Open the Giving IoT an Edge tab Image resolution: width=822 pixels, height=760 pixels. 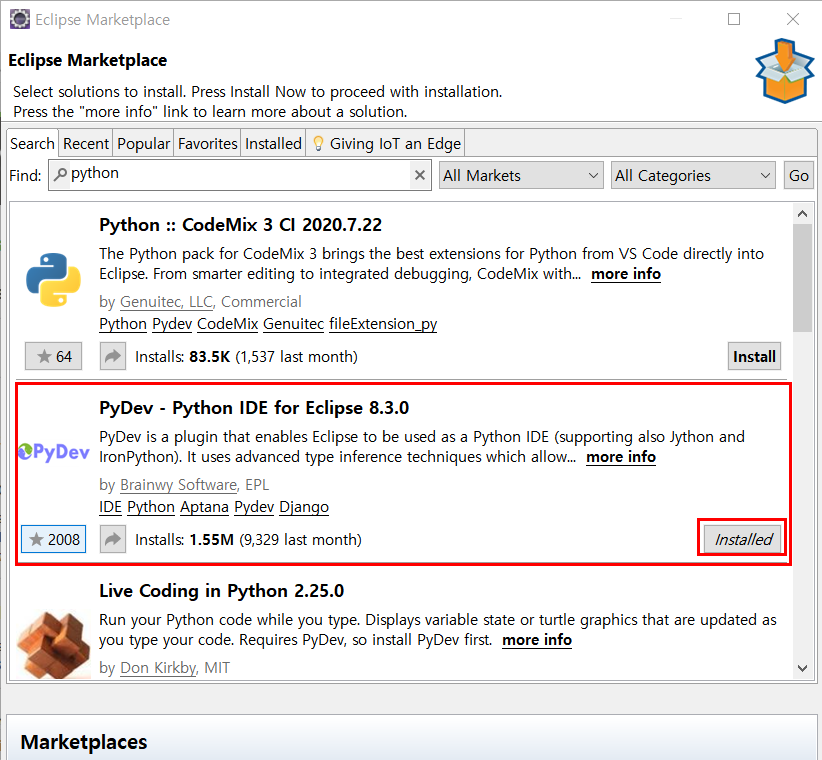[385, 144]
